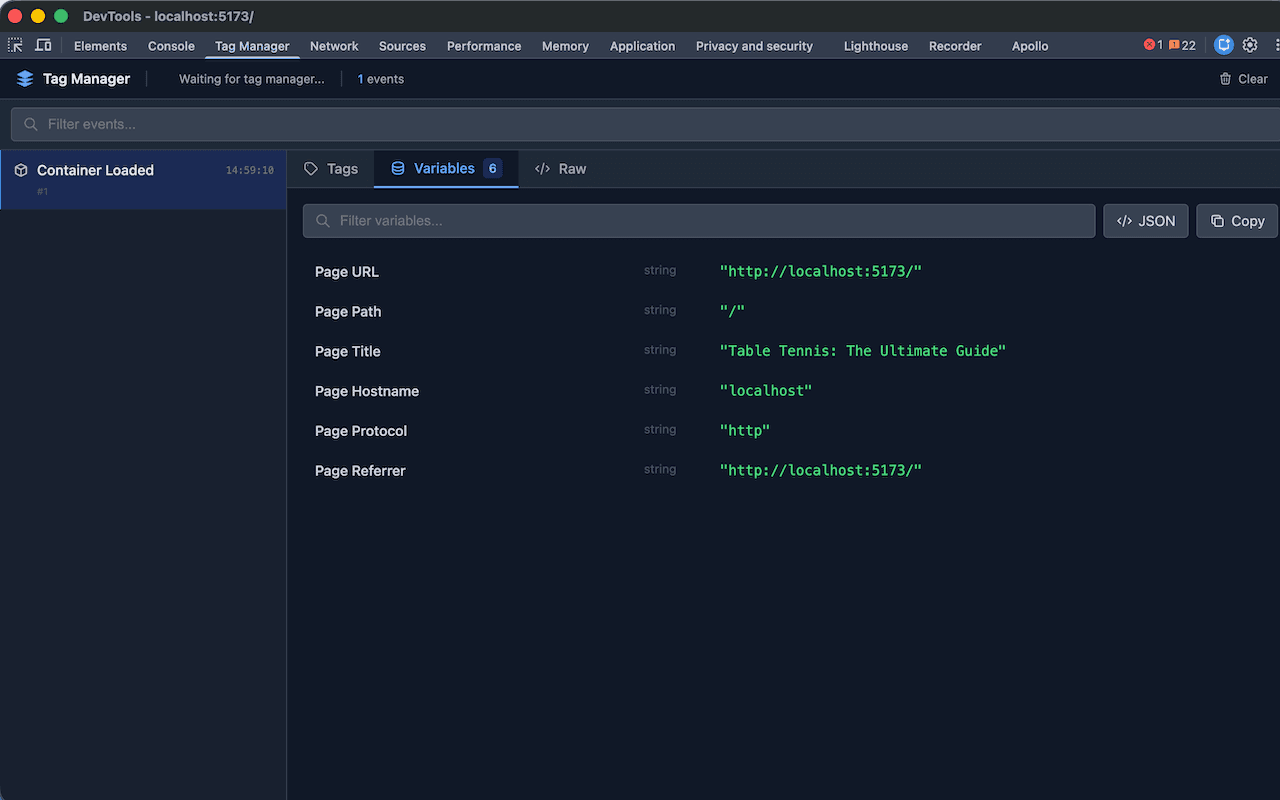Image resolution: width=1280 pixels, height=800 pixels.
Task: Focus the Filter events search field
Action: [x=645, y=124]
